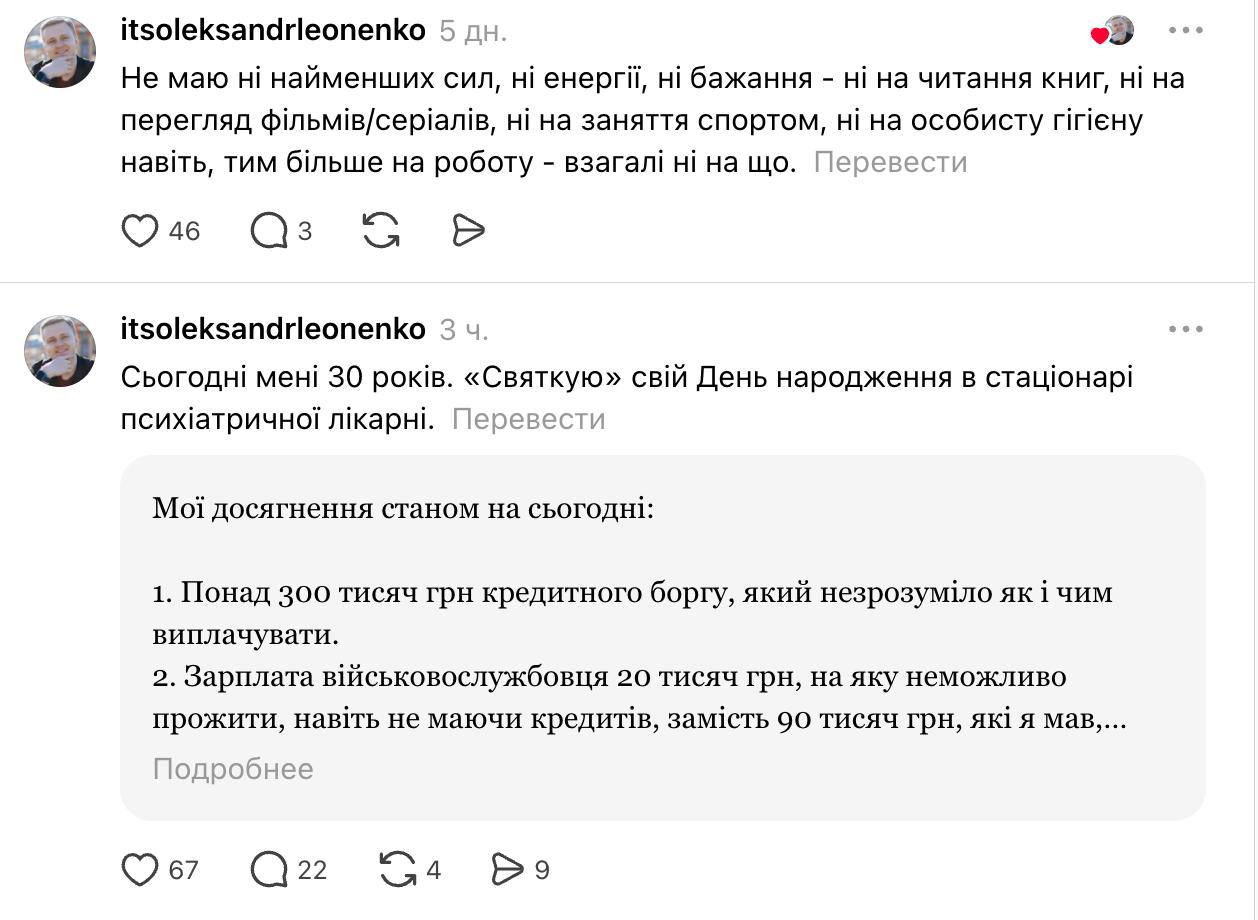The width and height of the screenshot is (1258, 920).
Task: Like the first post with the heart icon
Action: [x=140, y=231]
